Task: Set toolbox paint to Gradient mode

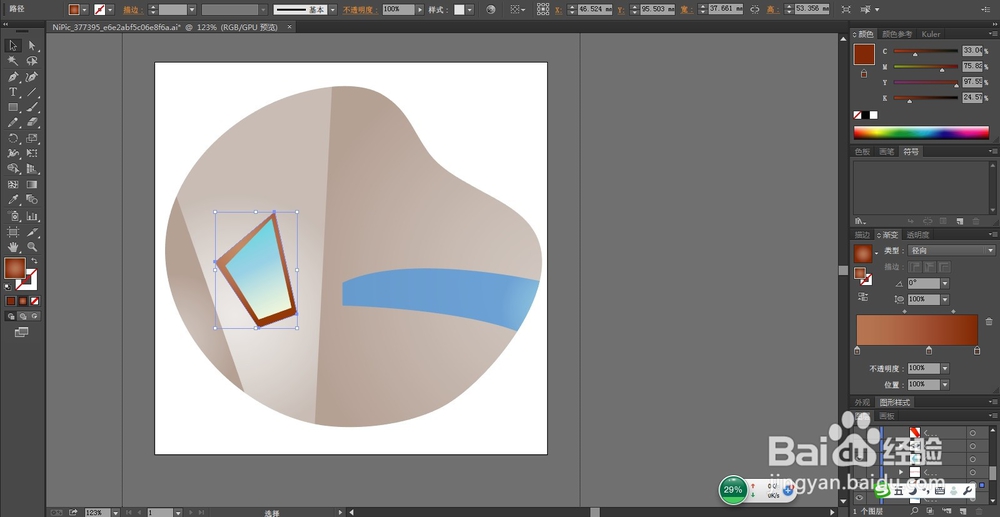Action: pyautogui.click(x=23, y=301)
